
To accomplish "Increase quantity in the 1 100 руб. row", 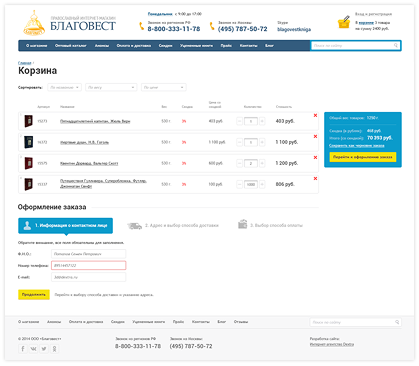I will pos(262,142).
